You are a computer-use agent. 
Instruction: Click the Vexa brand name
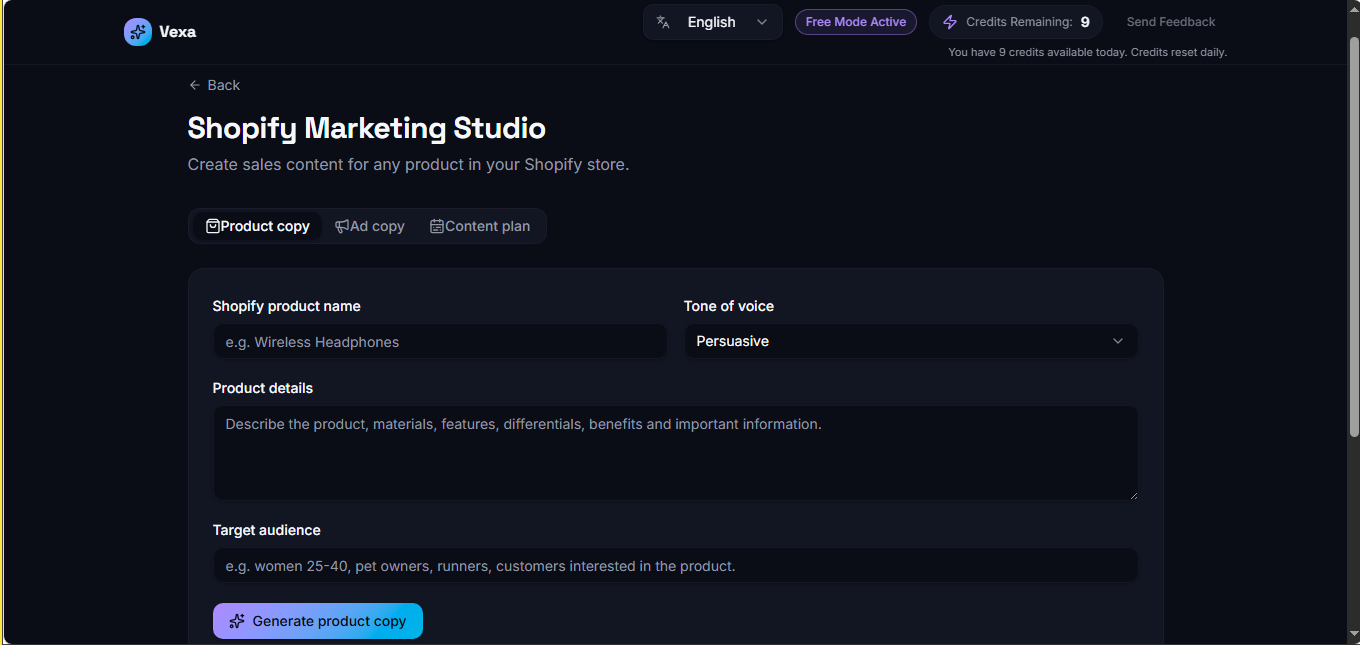(178, 32)
